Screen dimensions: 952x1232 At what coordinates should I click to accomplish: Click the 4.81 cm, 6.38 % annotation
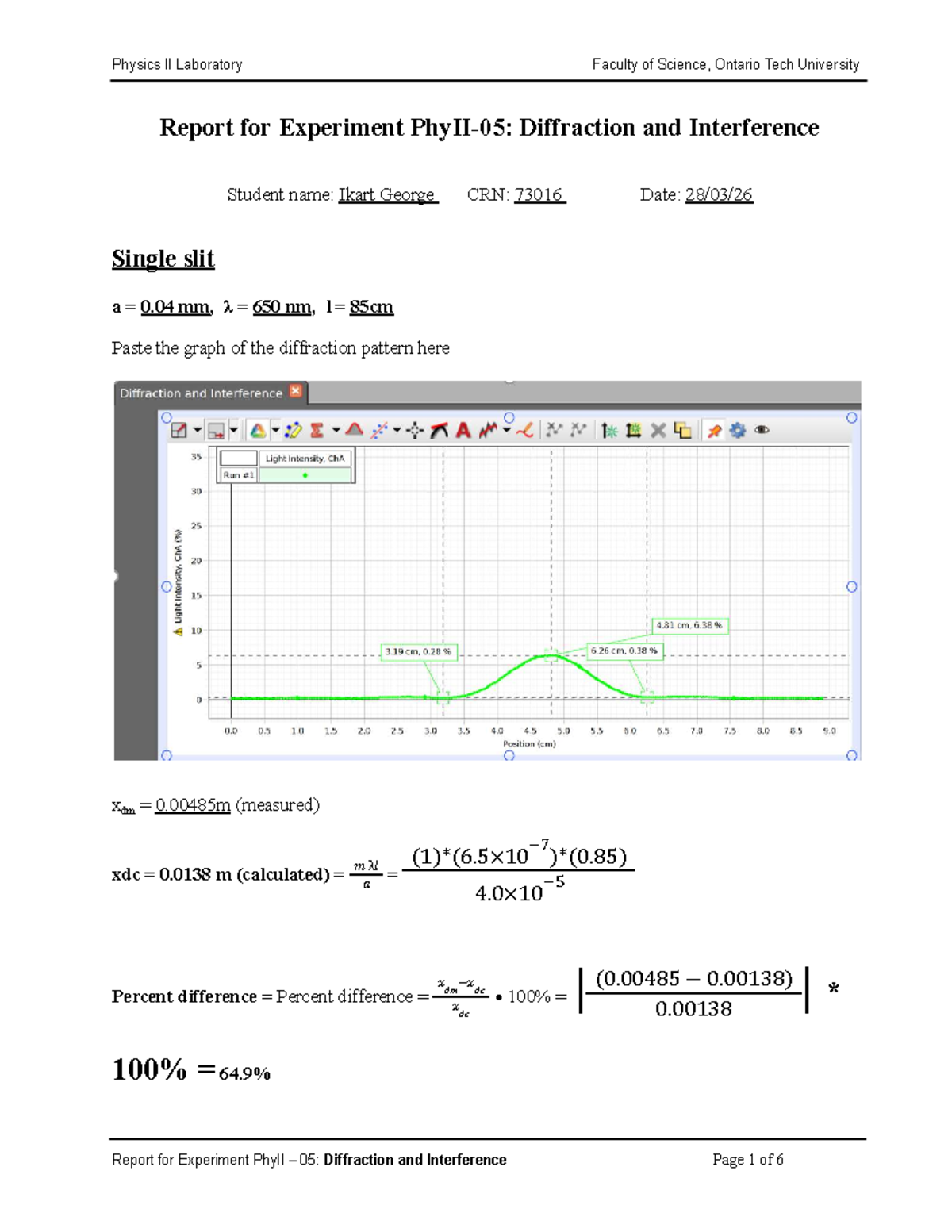(689, 625)
